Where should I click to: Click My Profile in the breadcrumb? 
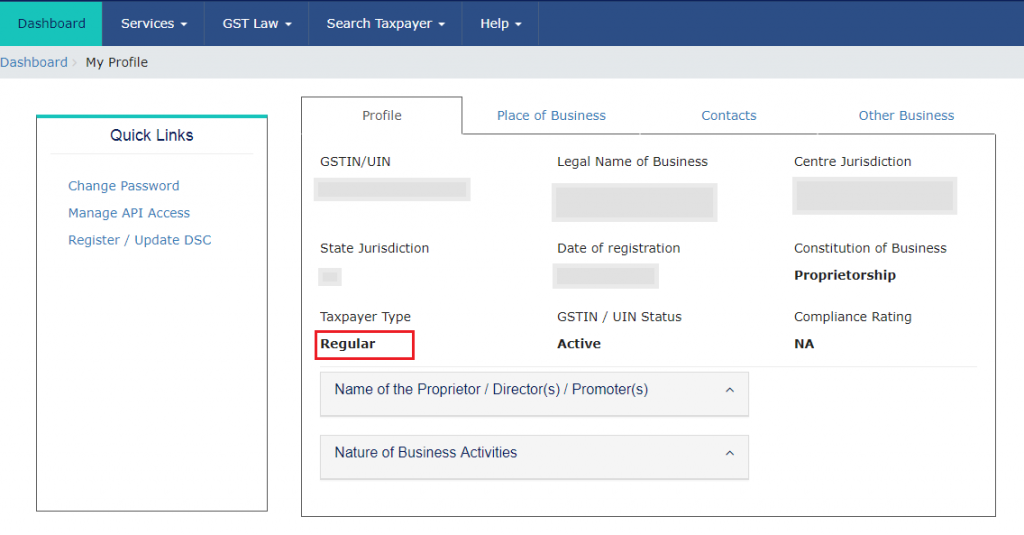click(x=116, y=62)
